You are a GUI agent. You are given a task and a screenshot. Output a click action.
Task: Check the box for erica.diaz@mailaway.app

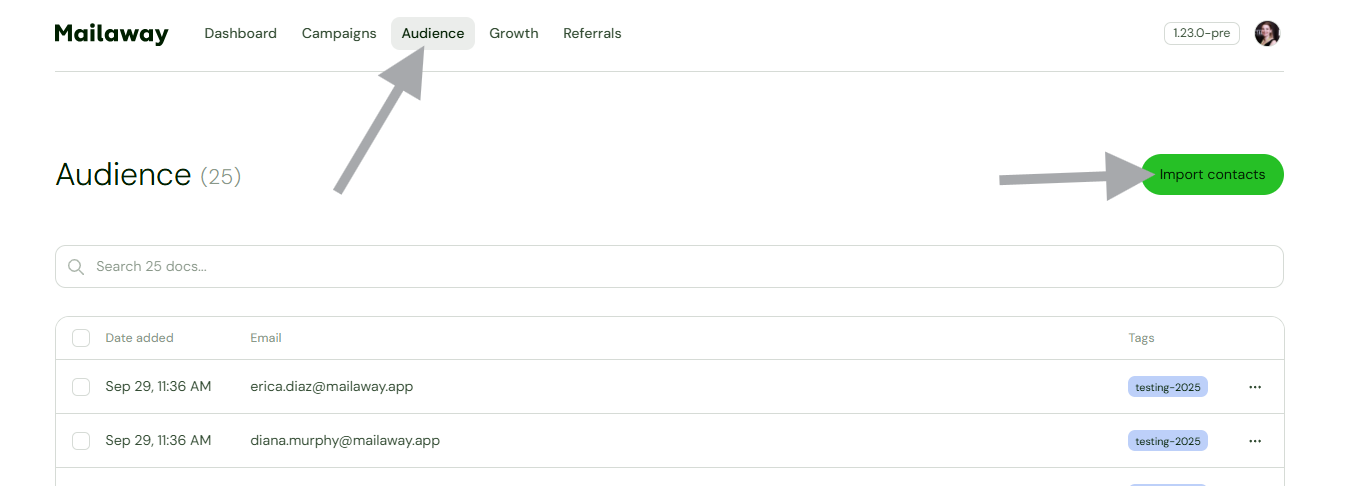point(81,387)
